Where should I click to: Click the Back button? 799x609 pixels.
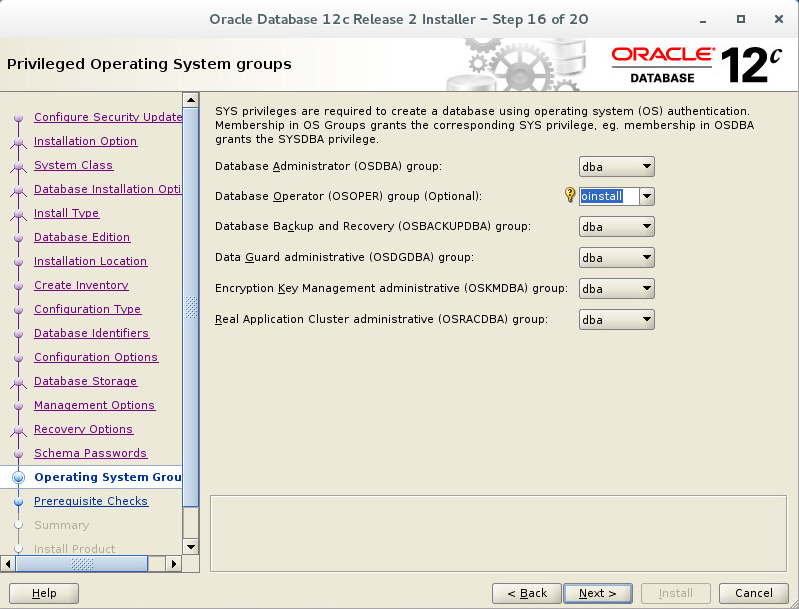[x=526, y=593]
